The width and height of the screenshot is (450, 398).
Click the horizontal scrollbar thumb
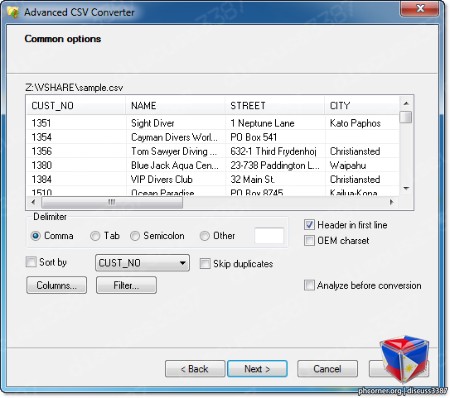[112, 202]
